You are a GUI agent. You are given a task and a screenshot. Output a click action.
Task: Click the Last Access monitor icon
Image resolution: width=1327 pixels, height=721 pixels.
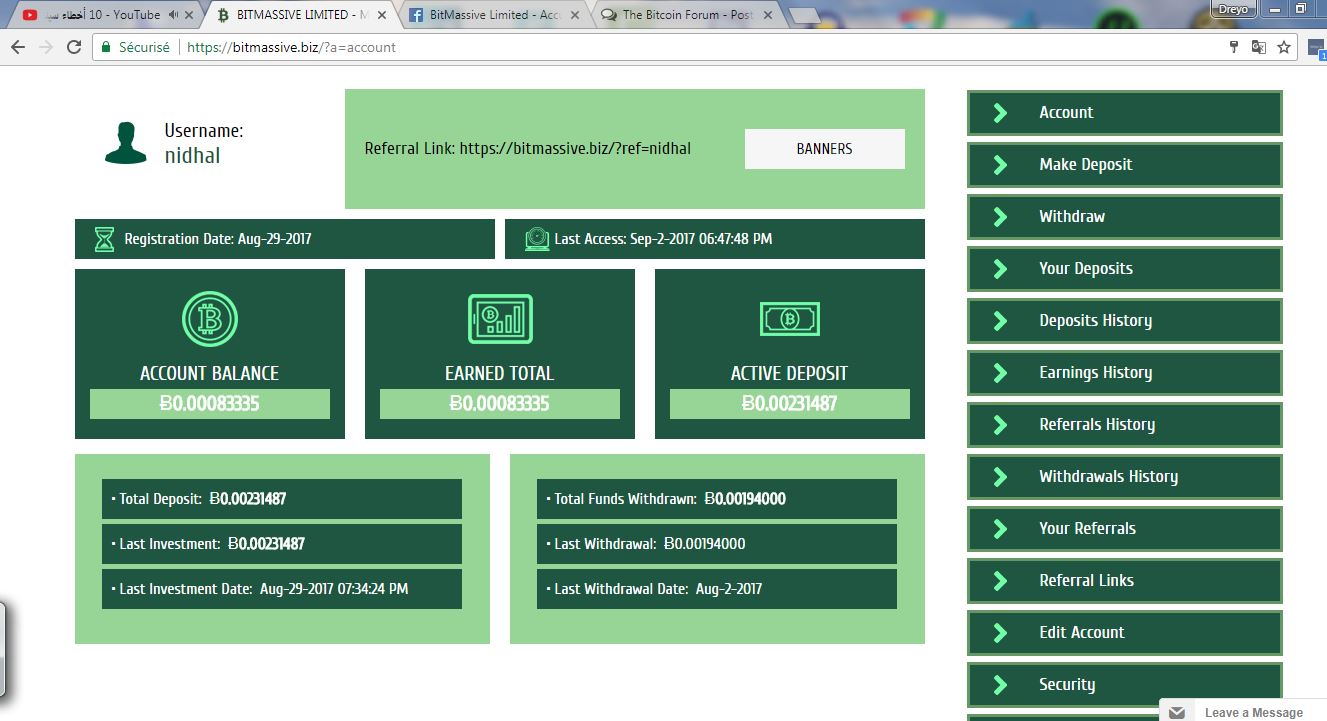[537, 239]
